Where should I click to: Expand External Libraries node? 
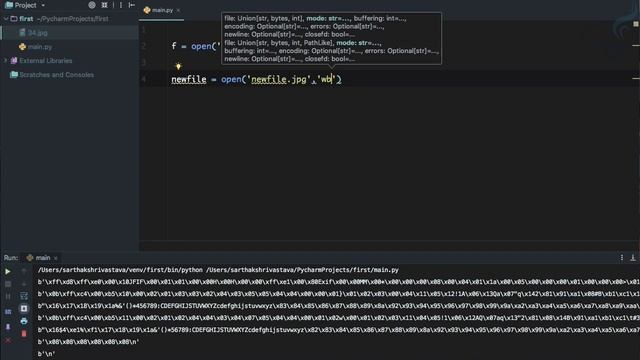pos(6,60)
